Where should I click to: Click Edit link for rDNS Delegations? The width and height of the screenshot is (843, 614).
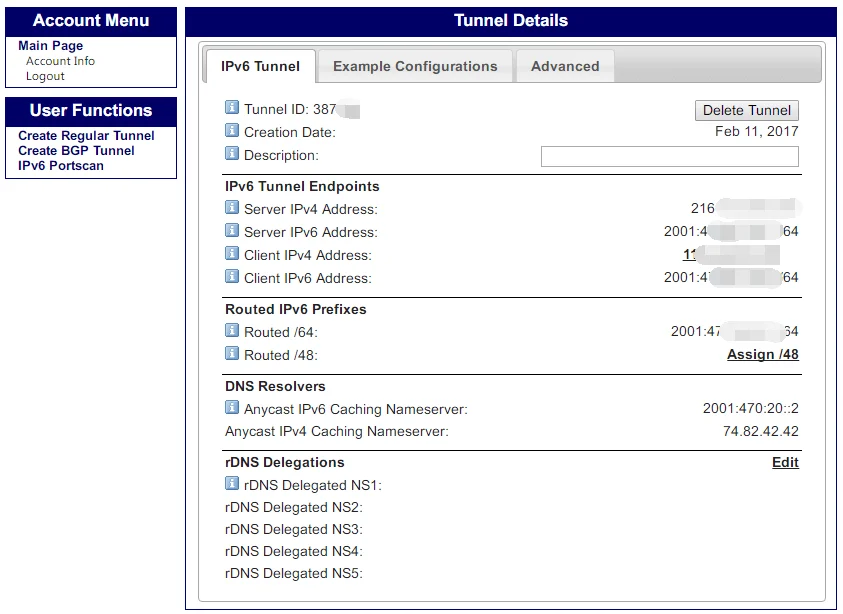pos(785,462)
